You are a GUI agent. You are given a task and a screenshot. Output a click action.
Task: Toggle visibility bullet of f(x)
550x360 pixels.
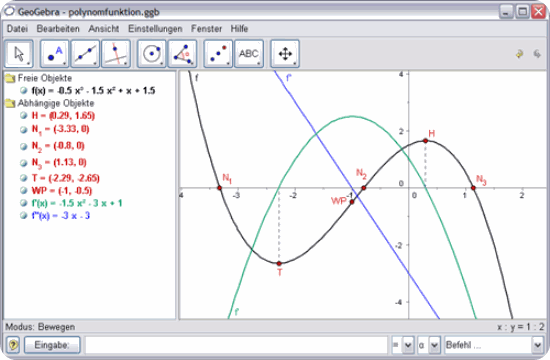(x=24, y=91)
